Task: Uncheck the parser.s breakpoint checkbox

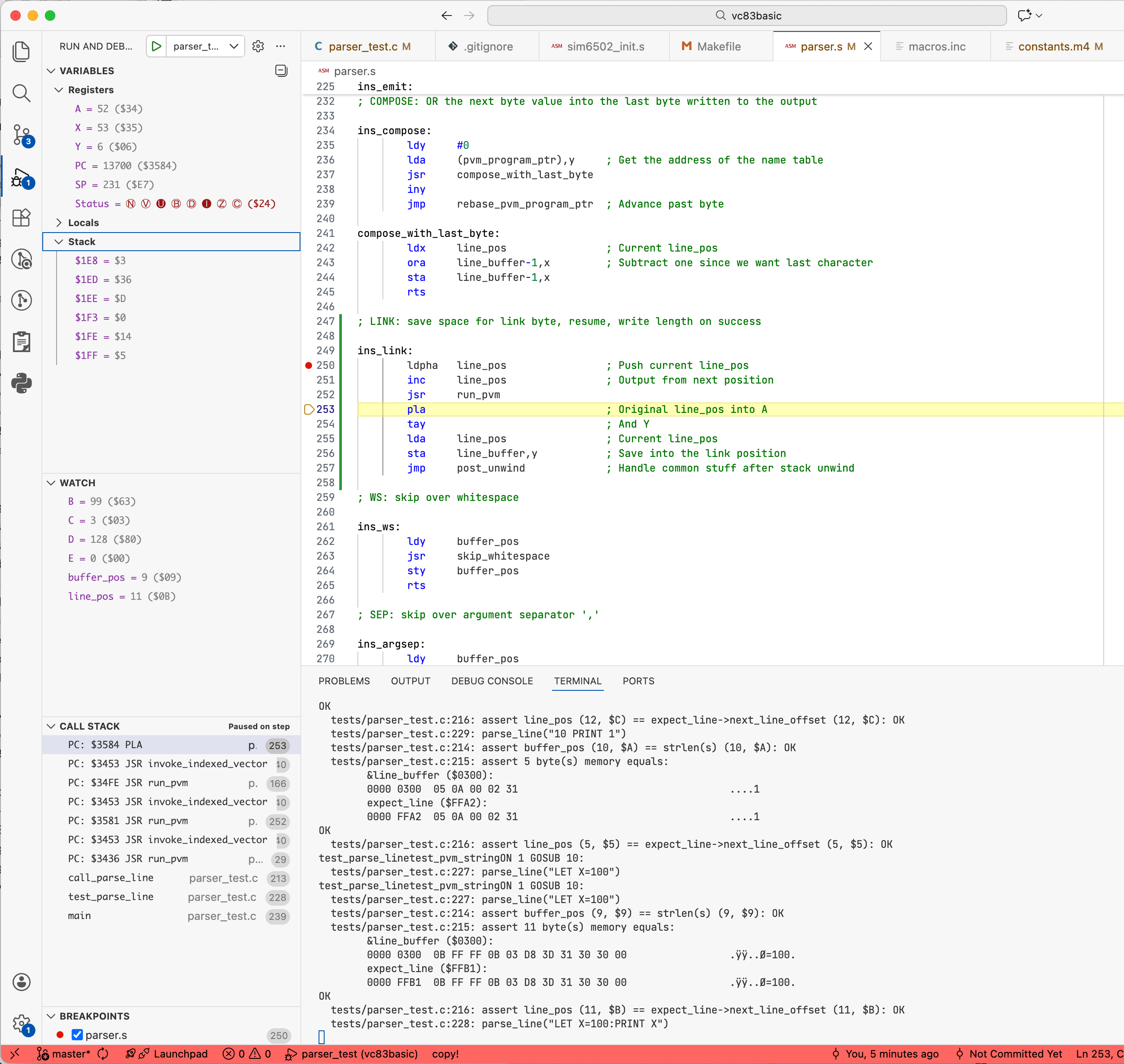Action: click(78, 1035)
